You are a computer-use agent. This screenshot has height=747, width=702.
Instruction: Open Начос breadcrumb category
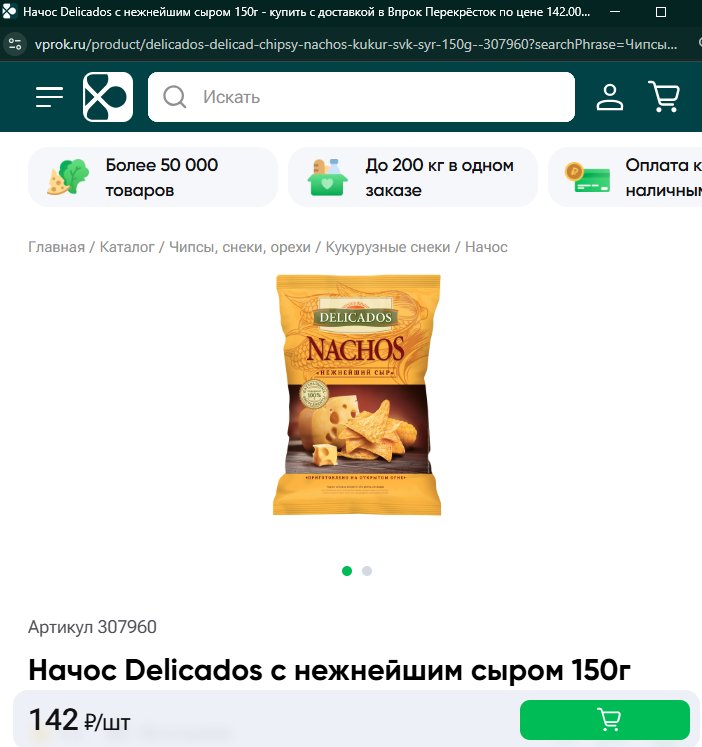pyautogui.click(x=486, y=247)
